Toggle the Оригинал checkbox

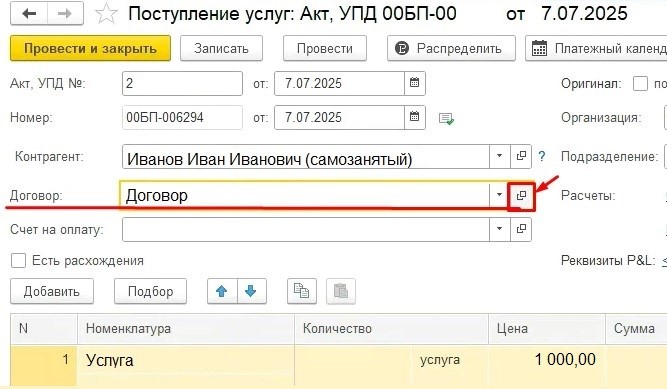pyautogui.click(x=640, y=83)
